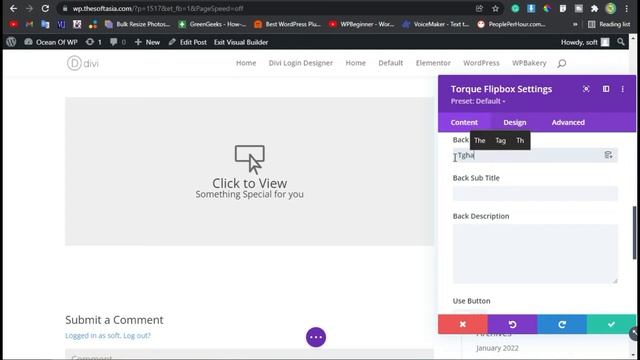640x360 pixels.
Task: Open the GreenGeeks bookmark
Action: 212,24
